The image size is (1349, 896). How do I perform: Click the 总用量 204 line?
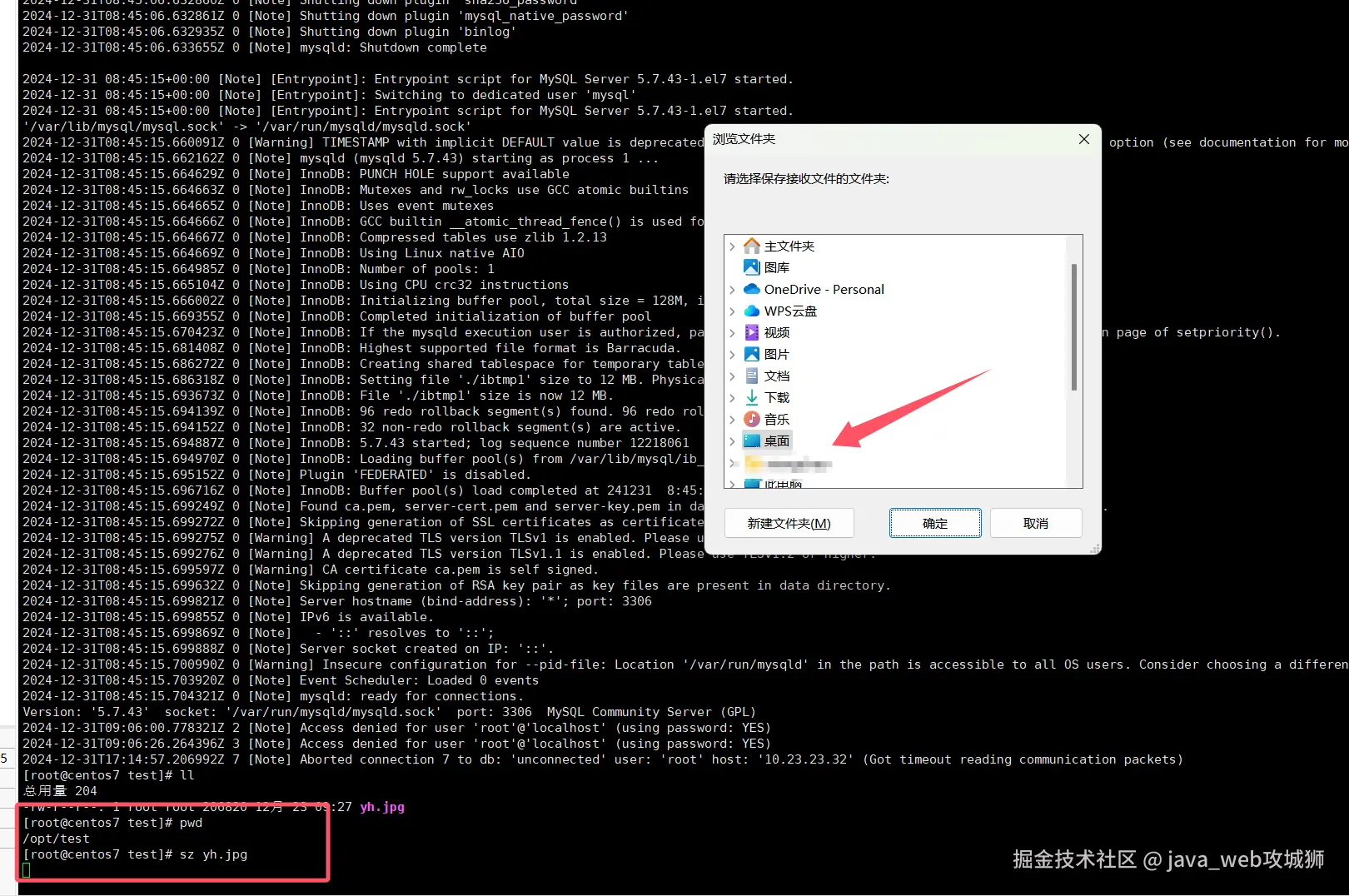[x=60, y=791]
